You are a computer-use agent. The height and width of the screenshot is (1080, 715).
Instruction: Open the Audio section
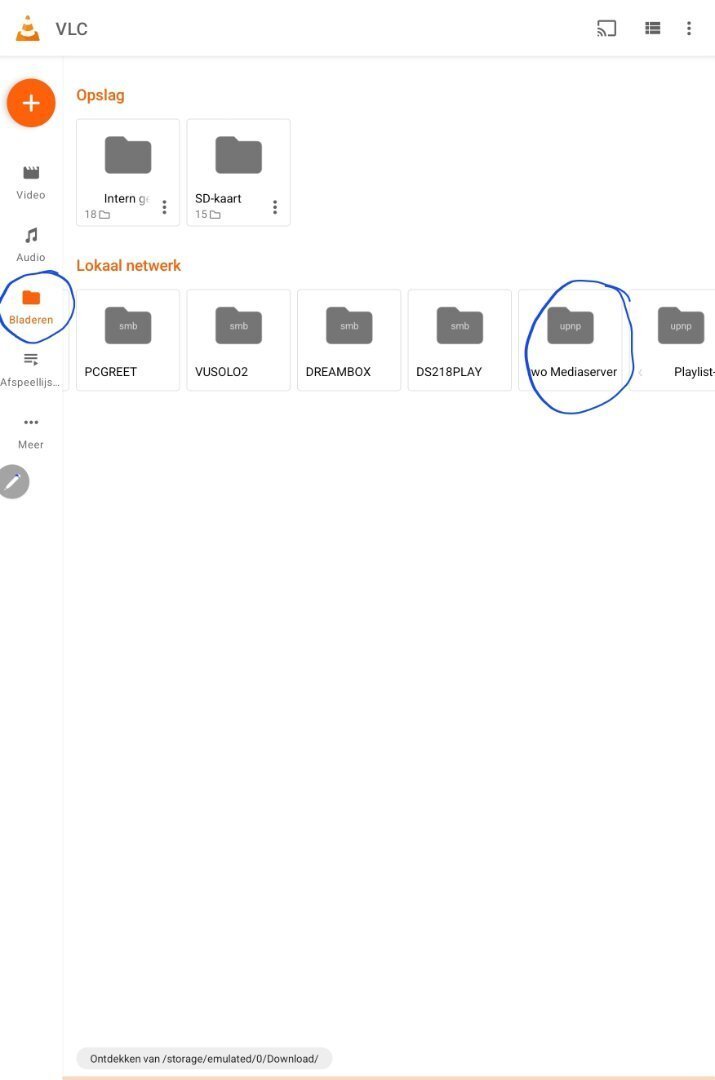click(31, 244)
